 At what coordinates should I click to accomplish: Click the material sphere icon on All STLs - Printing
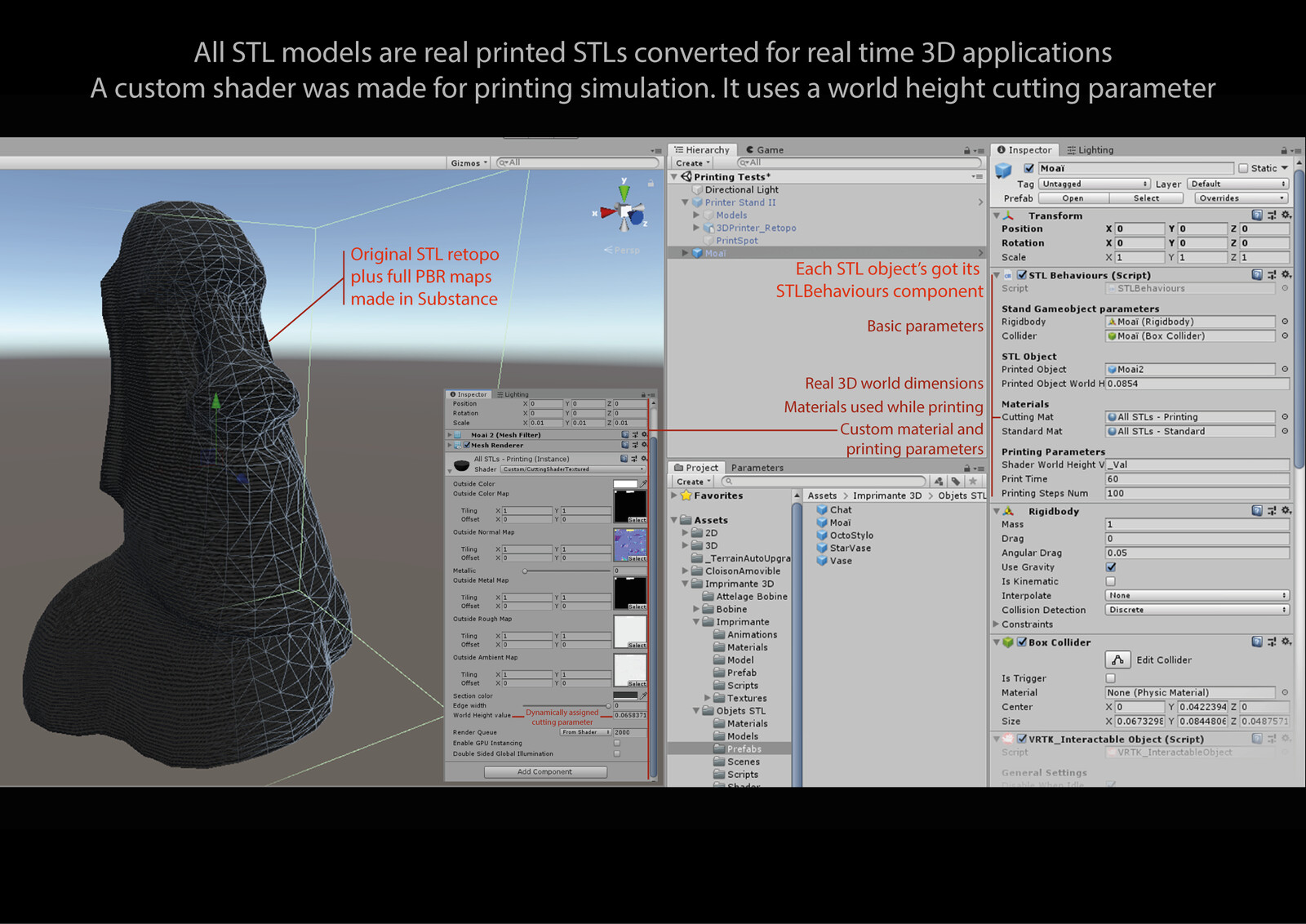point(1112,417)
